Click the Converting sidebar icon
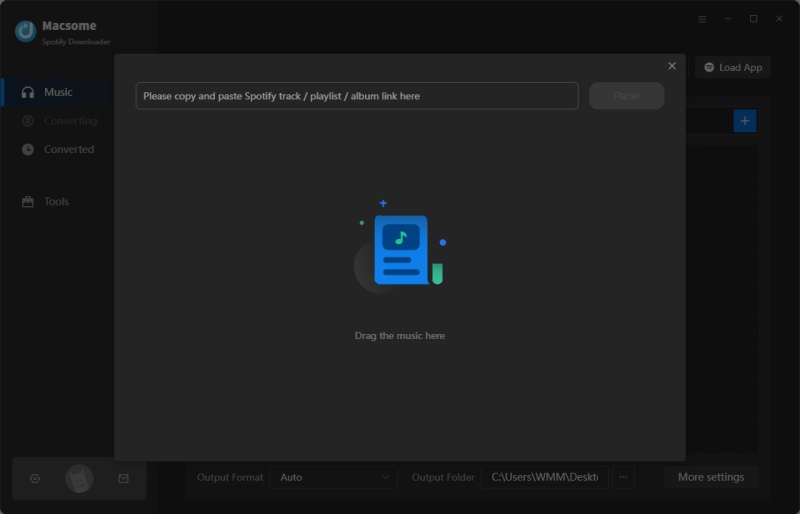The image size is (800, 514). click(x=28, y=120)
